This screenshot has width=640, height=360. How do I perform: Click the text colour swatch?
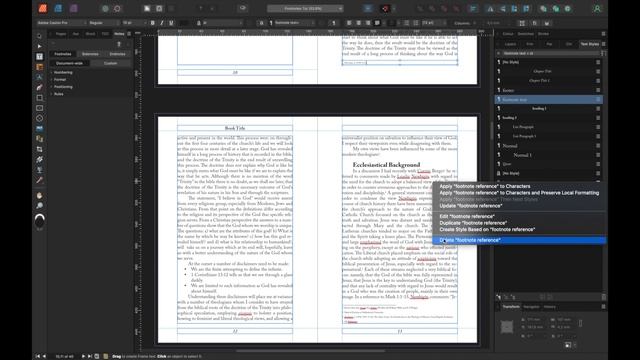pos(184,23)
